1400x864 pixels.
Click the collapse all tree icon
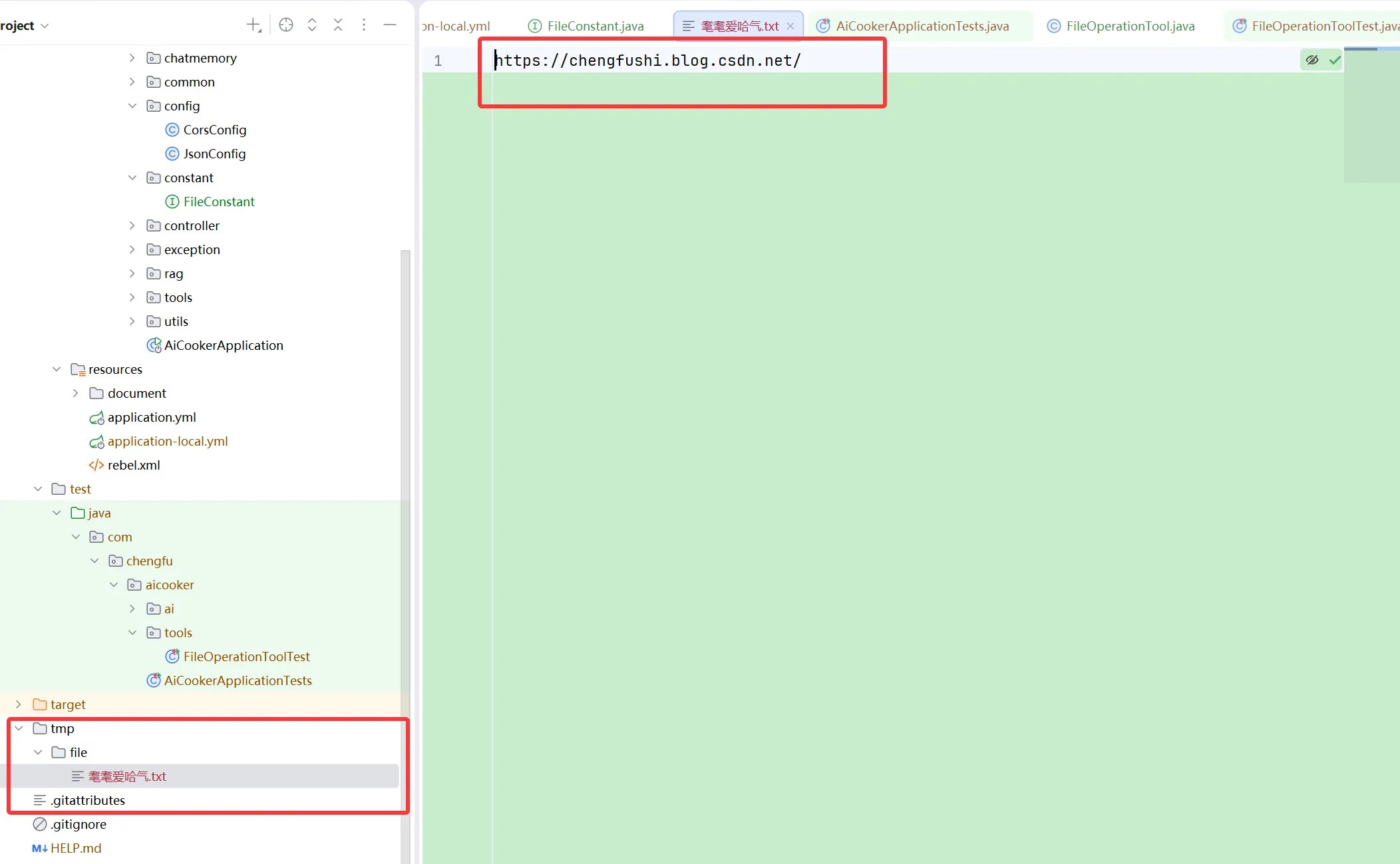point(338,25)
